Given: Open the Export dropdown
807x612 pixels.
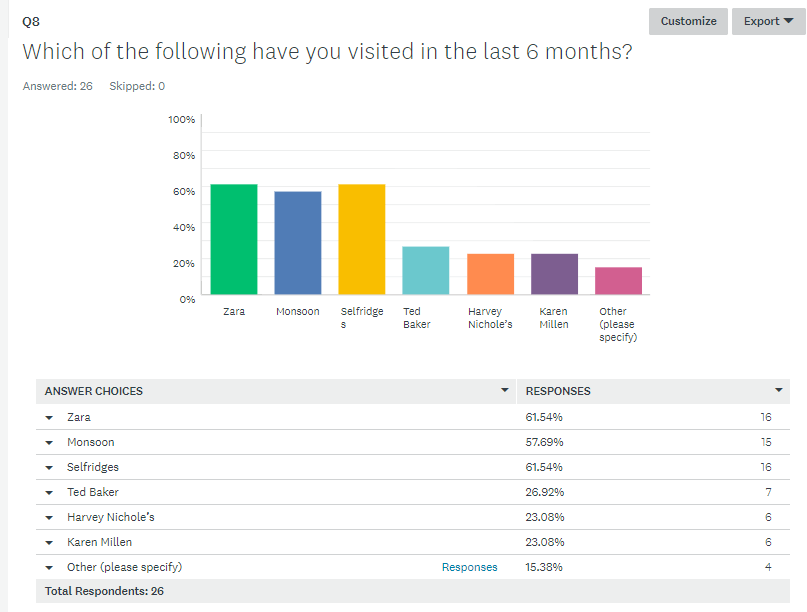Looking at the screenshot, I should click(x=768, y=21).
